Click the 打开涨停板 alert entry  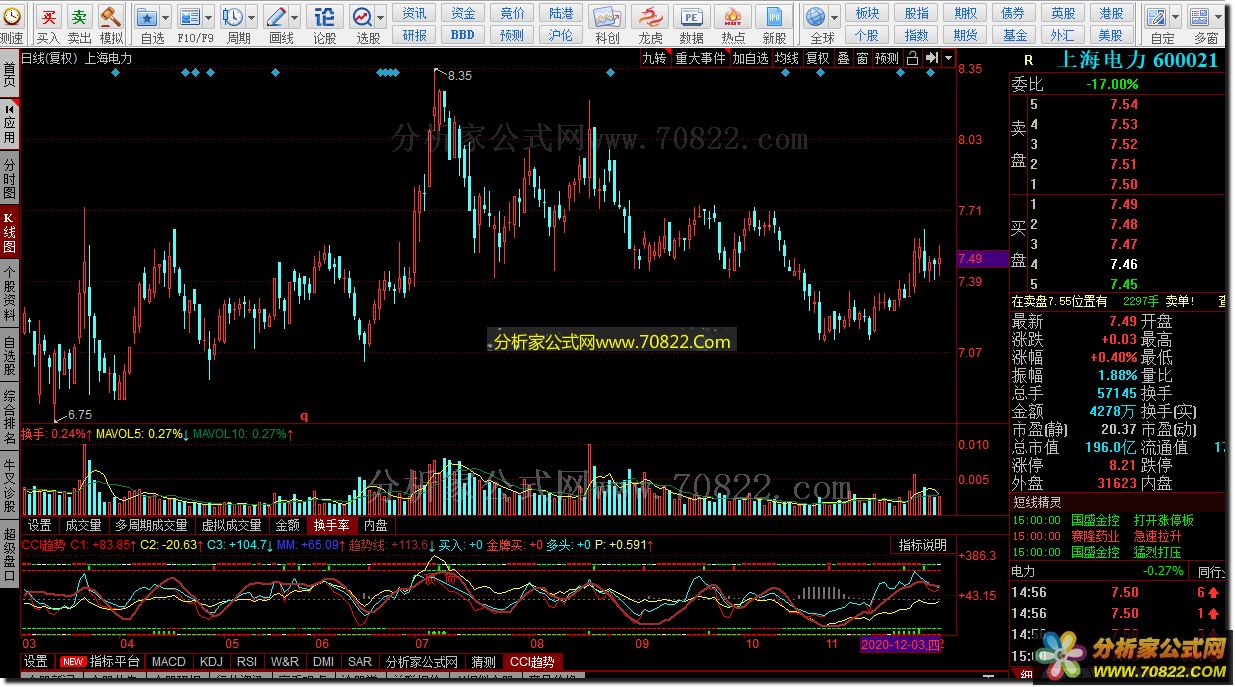(x=1164, y=520)
